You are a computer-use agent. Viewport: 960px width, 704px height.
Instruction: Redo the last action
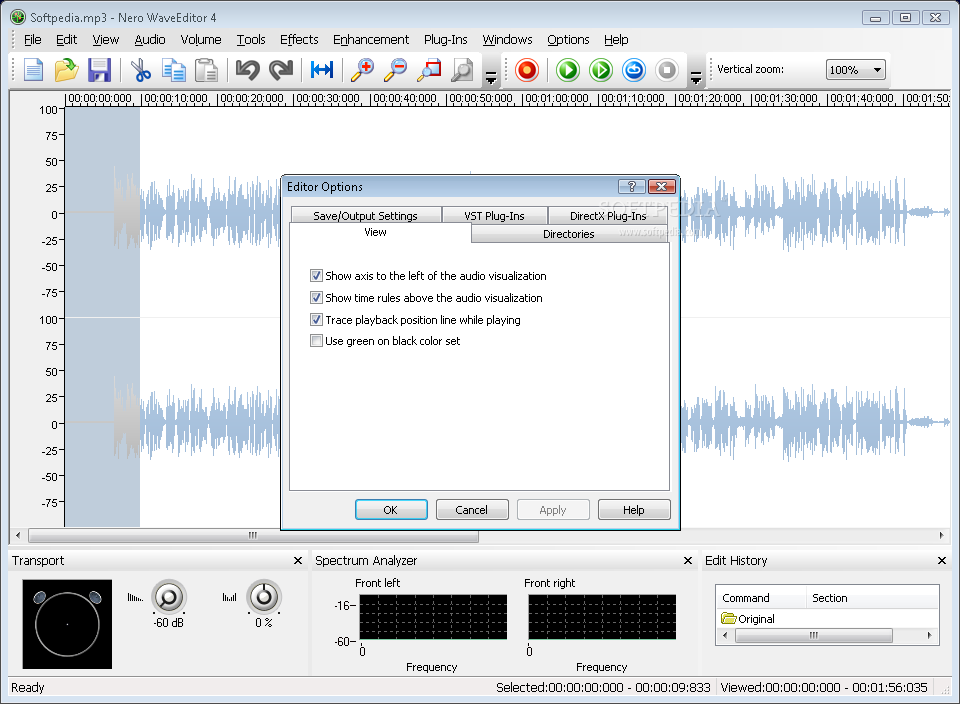[x=281, y=70]
